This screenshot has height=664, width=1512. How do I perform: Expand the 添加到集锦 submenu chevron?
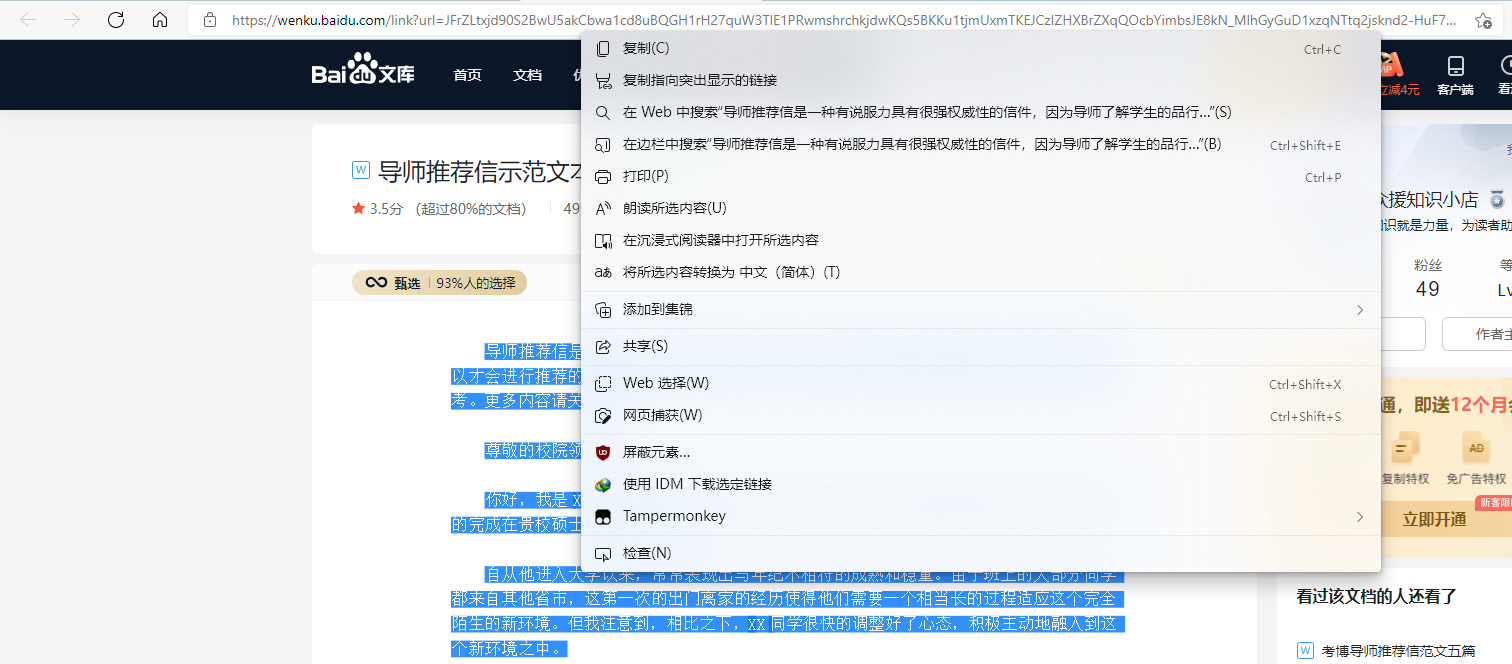click(1359, 310)
